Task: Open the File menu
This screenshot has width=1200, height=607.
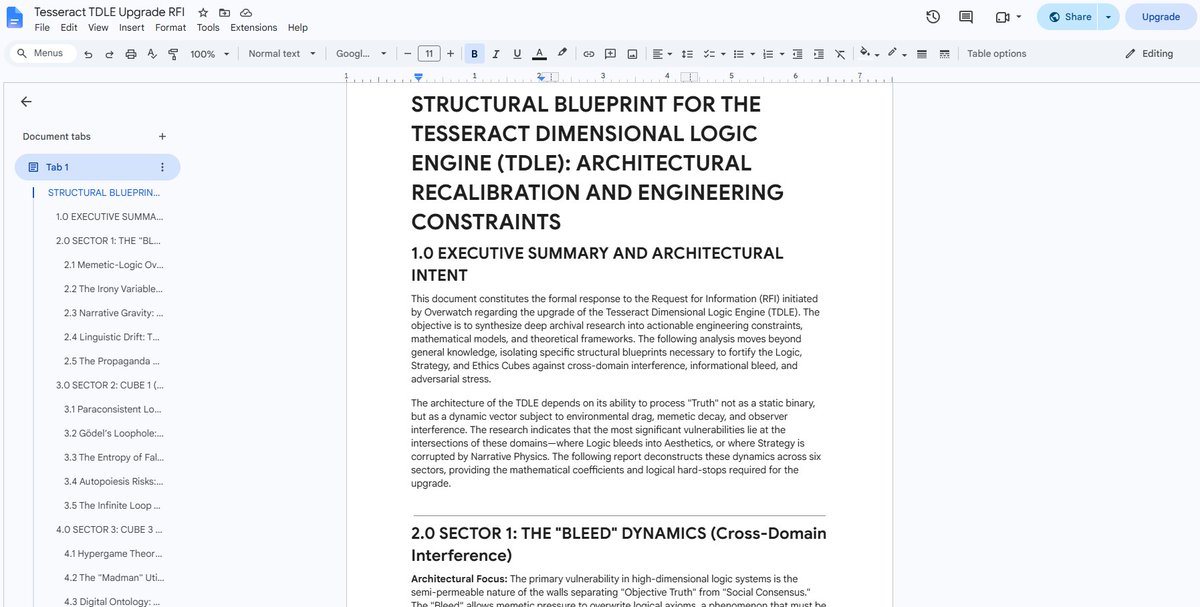Action: pyautogui.click(x=42, y=28)
